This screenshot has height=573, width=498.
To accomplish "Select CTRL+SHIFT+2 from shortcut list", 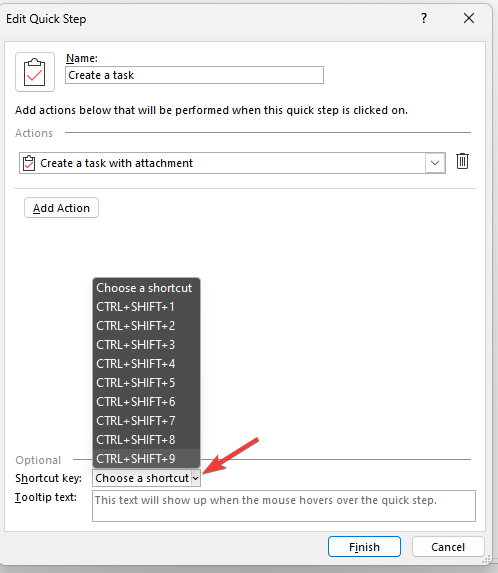I will 146,326.
